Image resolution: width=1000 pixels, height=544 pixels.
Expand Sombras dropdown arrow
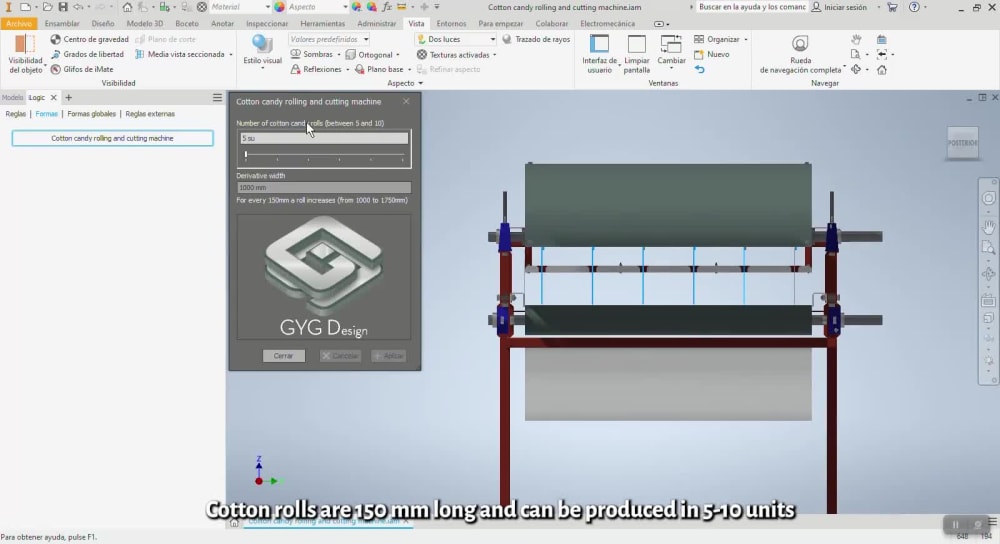pyautogui.click(x=339, y=55)
